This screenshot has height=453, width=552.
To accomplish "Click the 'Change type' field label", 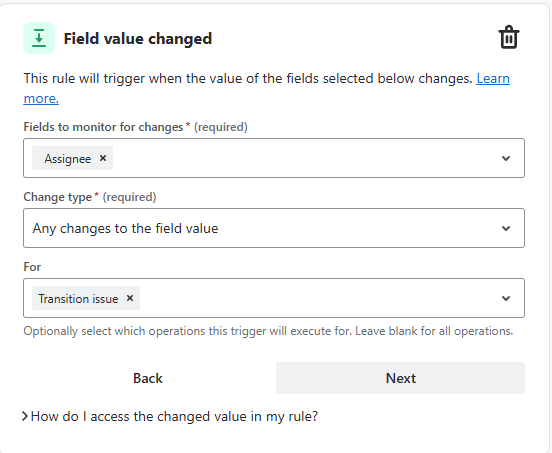I will (57, 197).
